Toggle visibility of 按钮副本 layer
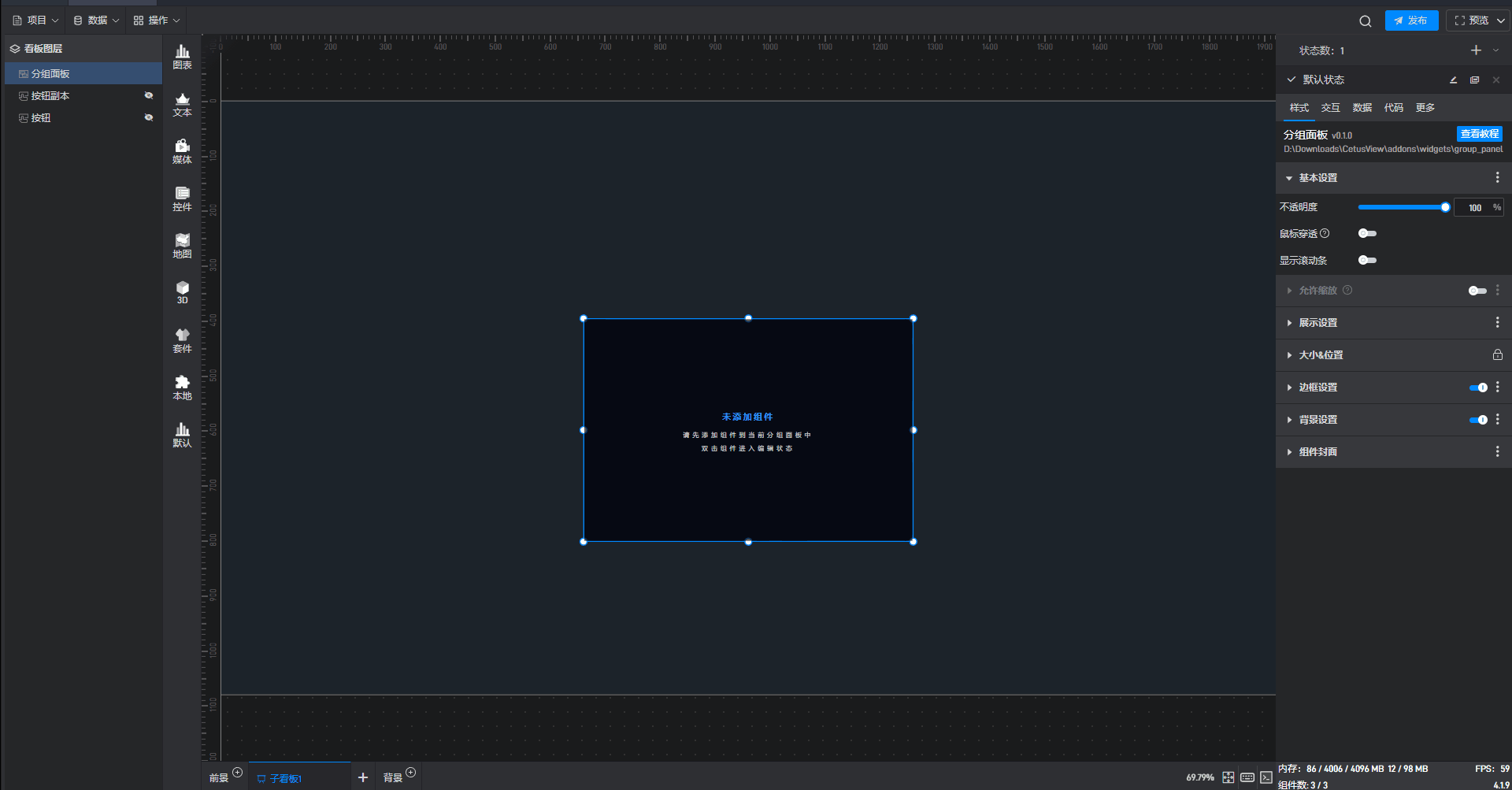Screen dimensions: 1512x790 click(148, 95)
